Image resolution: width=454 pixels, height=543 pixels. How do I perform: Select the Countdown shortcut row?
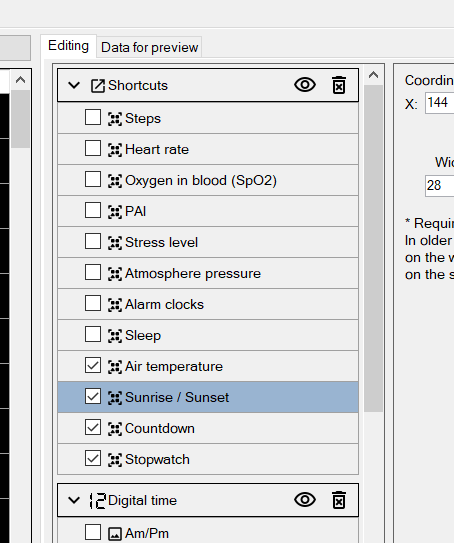tap(208, 428)
